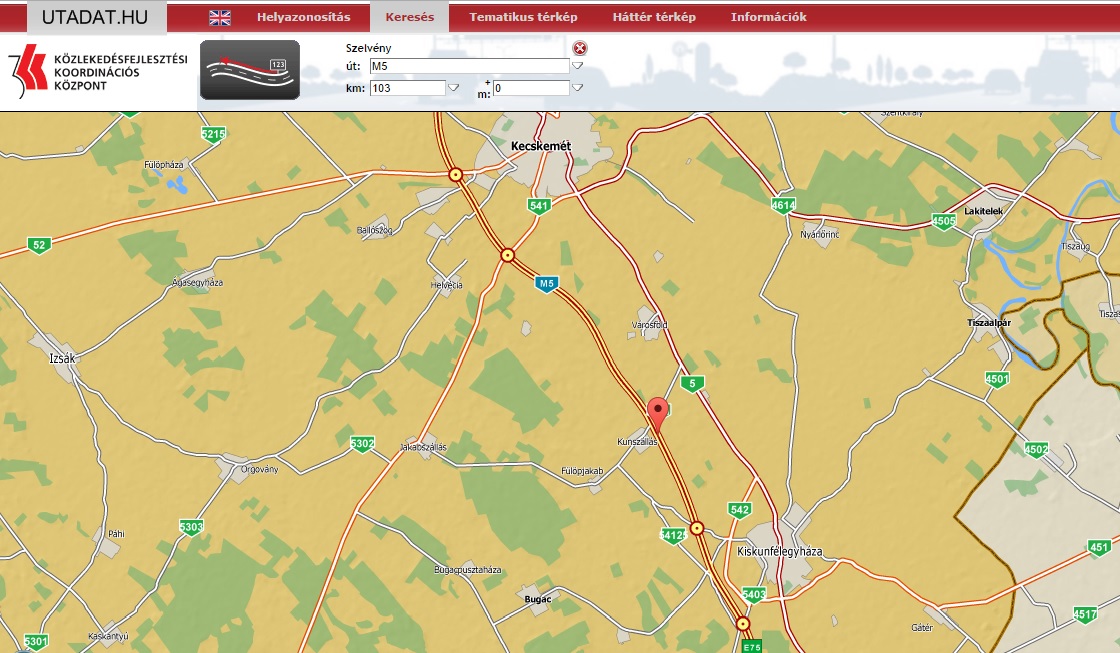Expand the út road dropdown arrow

coord(577,66)
